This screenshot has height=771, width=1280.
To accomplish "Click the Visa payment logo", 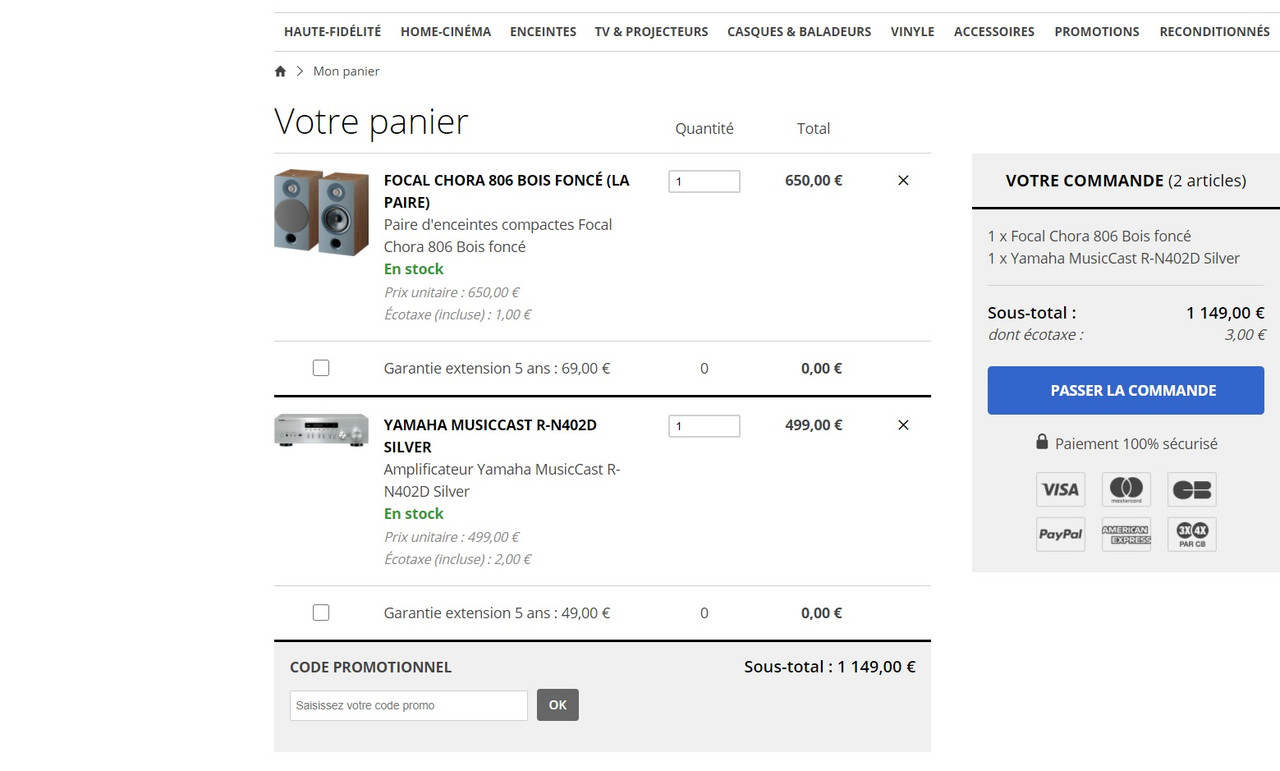I will pyautogui.click(x=1060, y=489).
